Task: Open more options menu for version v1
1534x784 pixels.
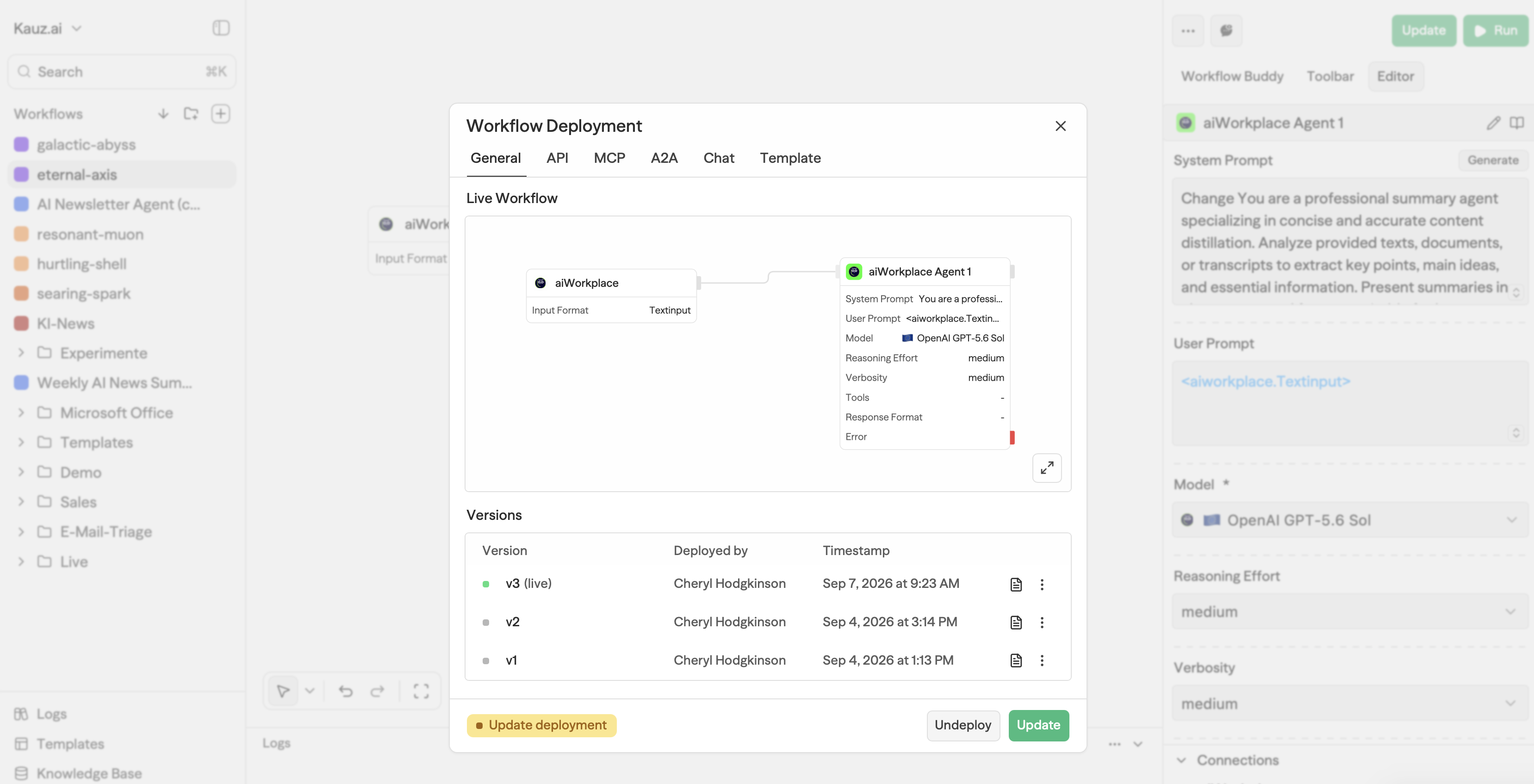Action: [1042, 660]
